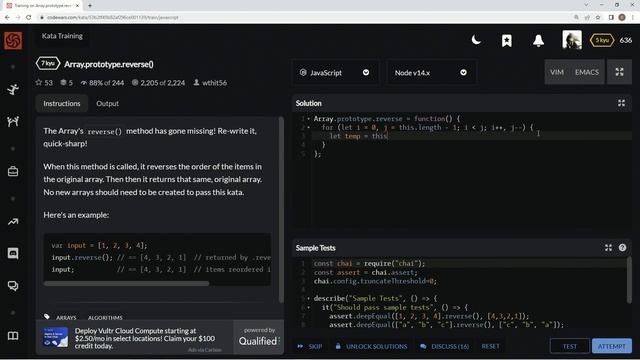Open the Career briefcase sidebar icon

[13, 171]
